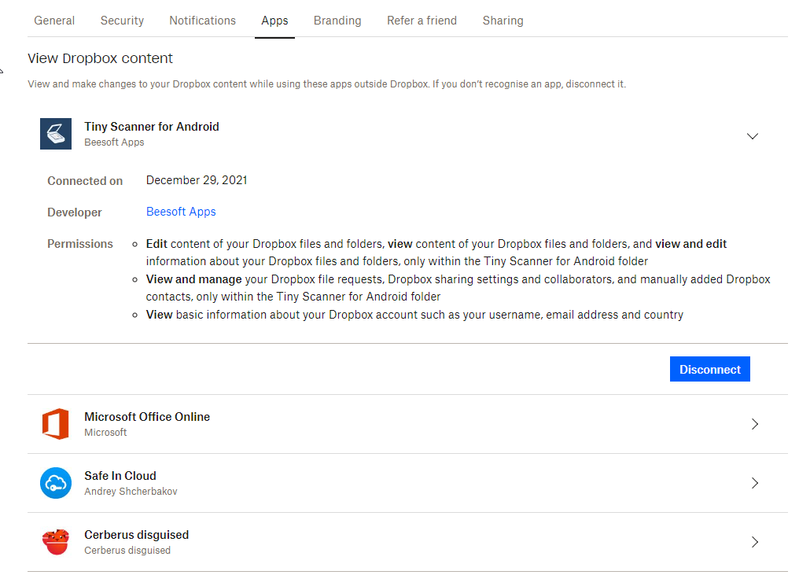Click the Microsoft Office Online logo icon
The image size is (799, 583).
coord(55,424)
